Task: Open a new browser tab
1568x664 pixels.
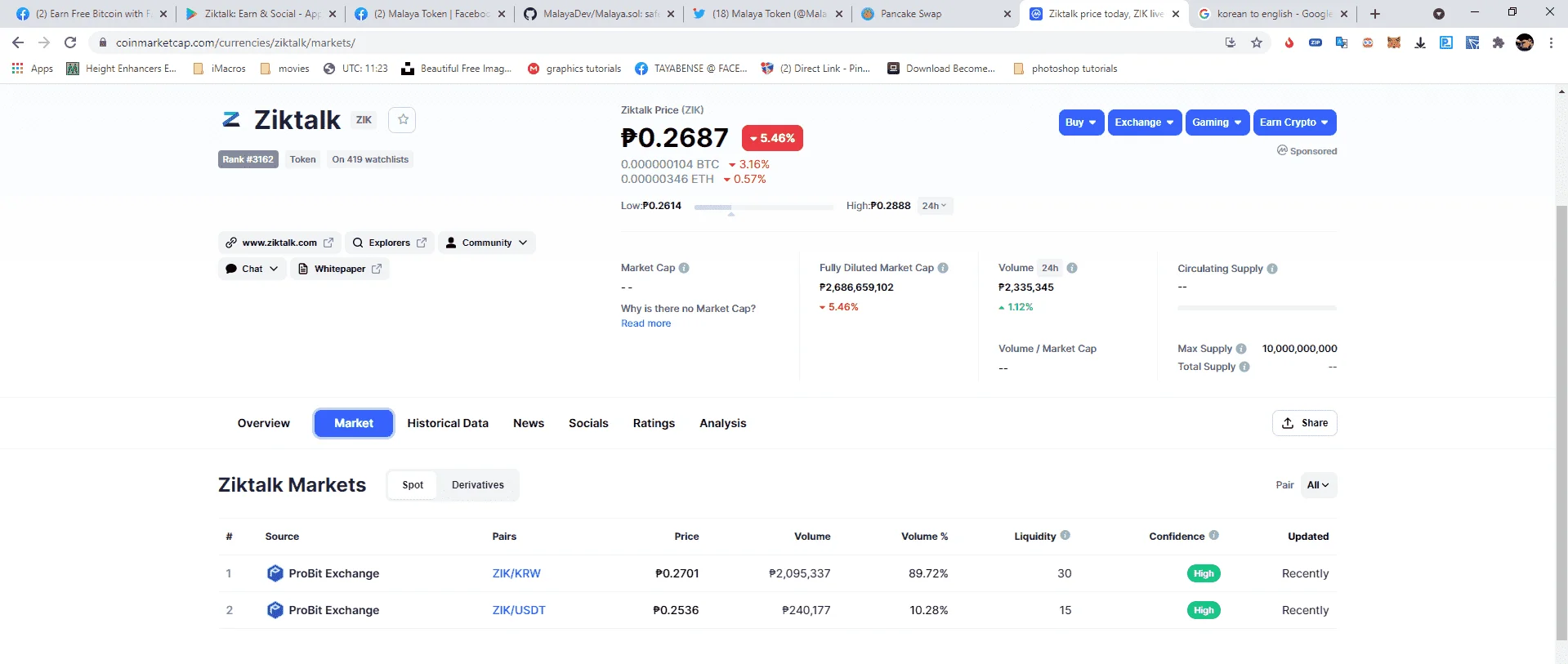Action: [x=1375, y=14]
